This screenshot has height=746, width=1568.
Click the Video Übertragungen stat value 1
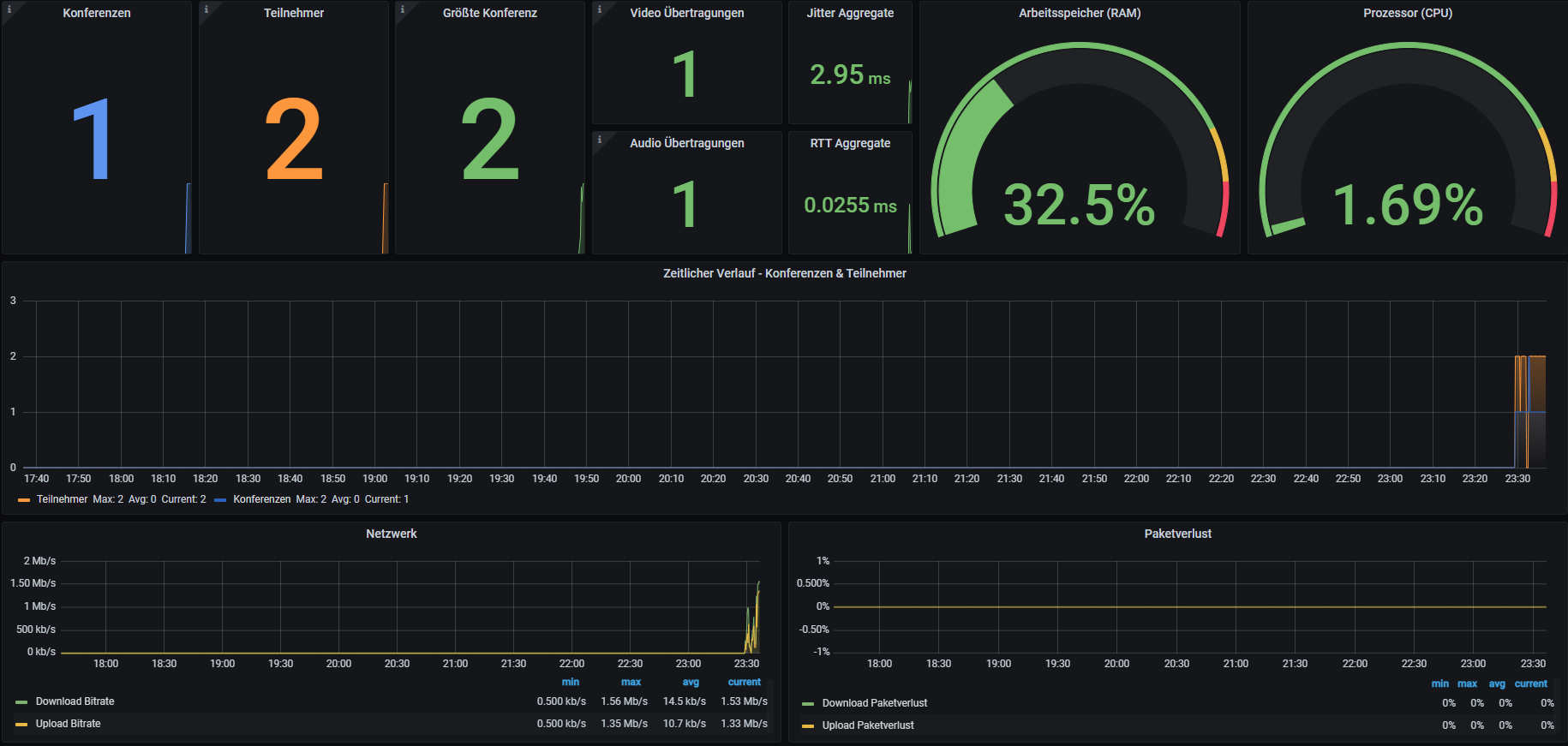click(x=685, y=75)
